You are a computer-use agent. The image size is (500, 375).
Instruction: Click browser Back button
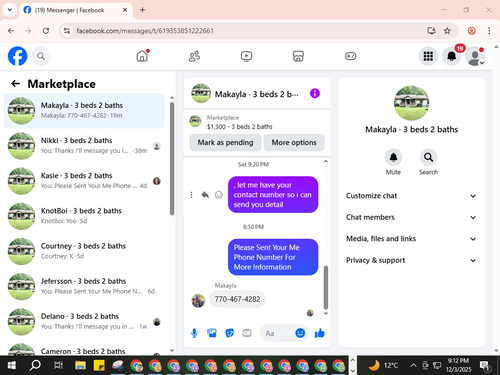tap(11, 31)
